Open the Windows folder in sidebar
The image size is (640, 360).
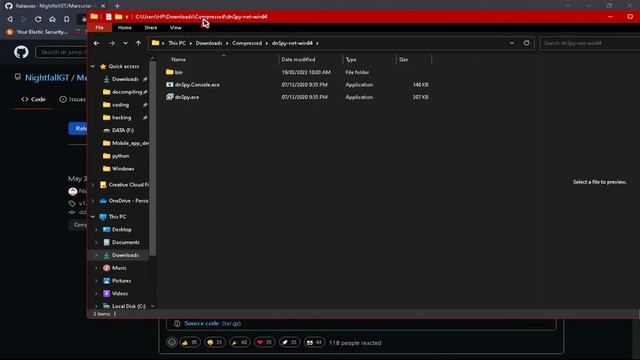122,169
